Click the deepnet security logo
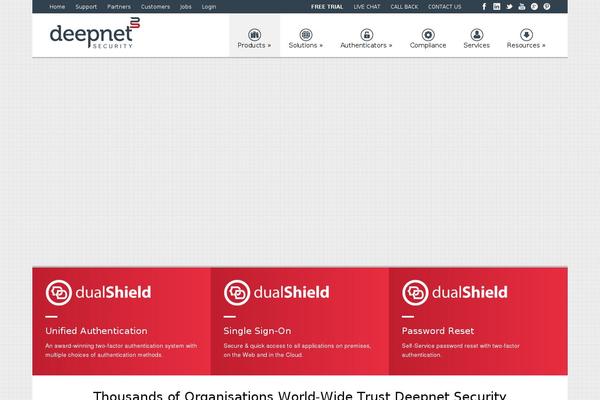600x400 pixels. [x=95, y=33]
